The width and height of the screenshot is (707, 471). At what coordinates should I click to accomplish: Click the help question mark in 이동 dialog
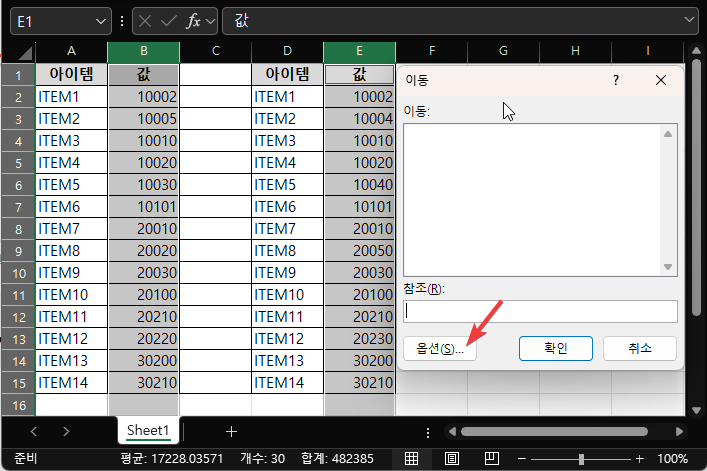tap(616, 80)
